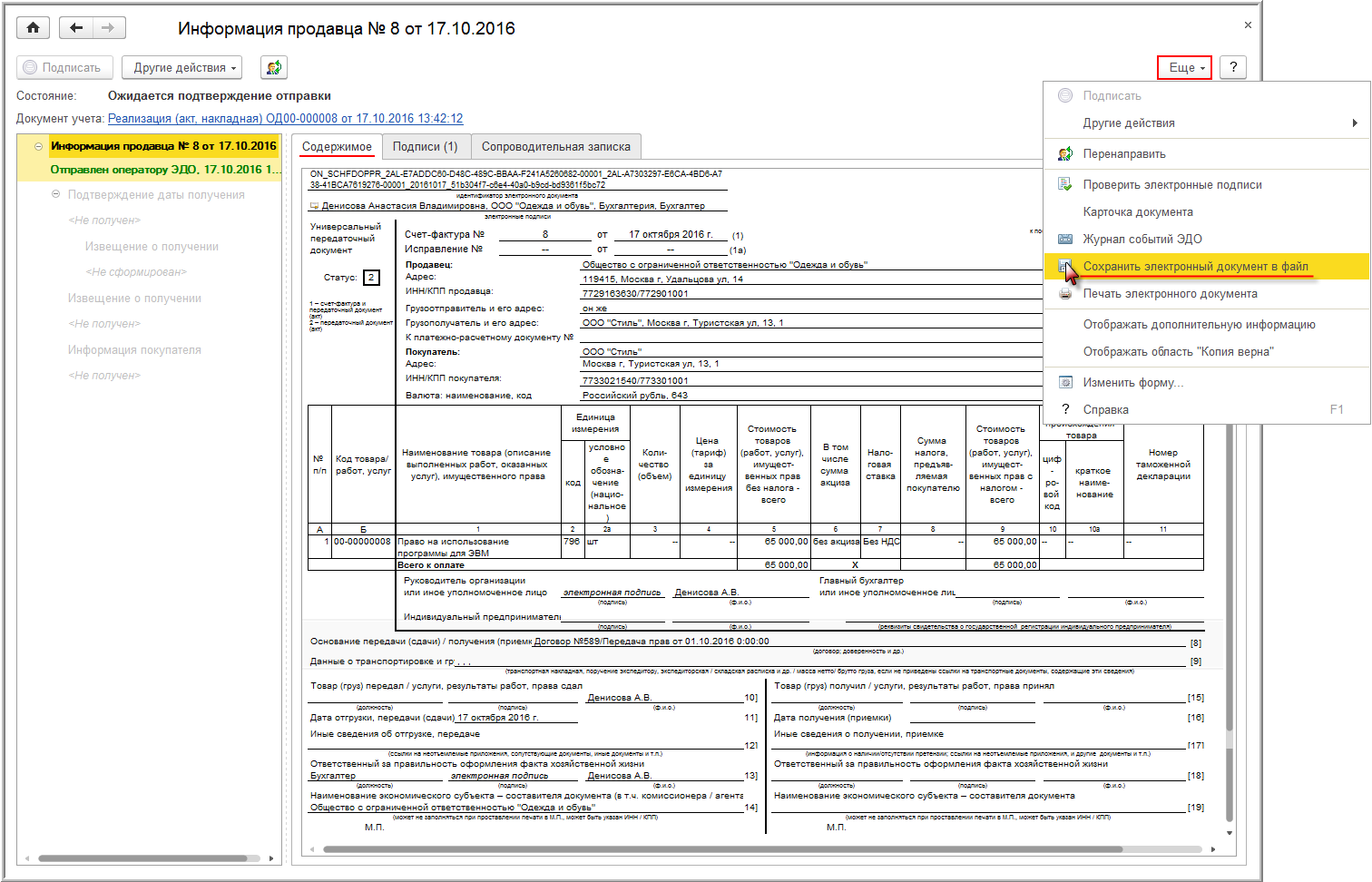Choose Подписать in the Еще menu
Viewport: 1372px width, 882px height.
click(x=1206, y=96)
